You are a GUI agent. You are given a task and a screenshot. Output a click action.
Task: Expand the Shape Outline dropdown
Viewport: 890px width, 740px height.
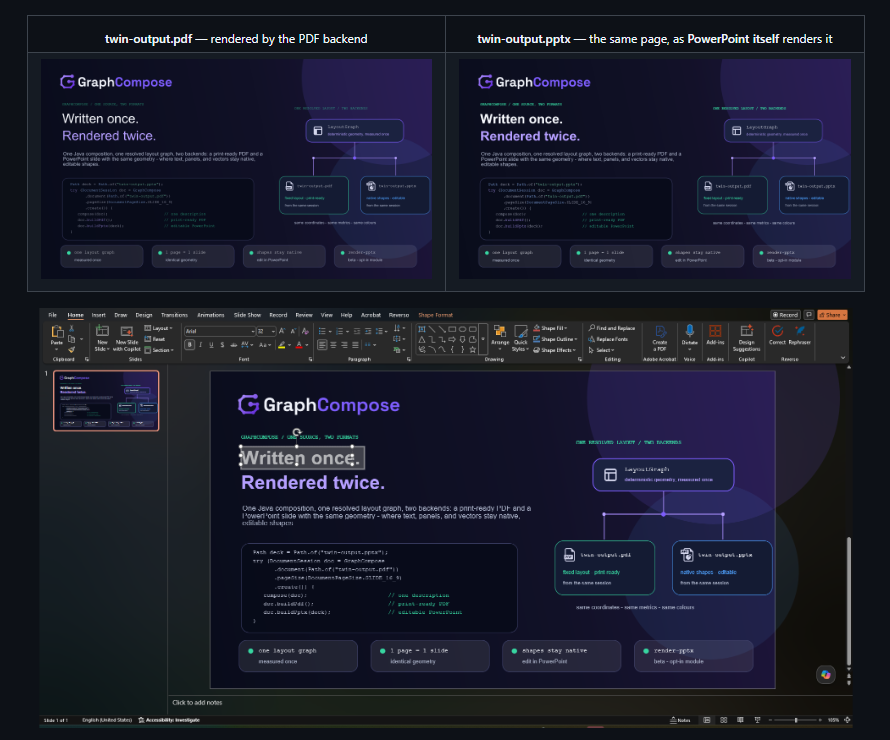click(x=555, y=339)
